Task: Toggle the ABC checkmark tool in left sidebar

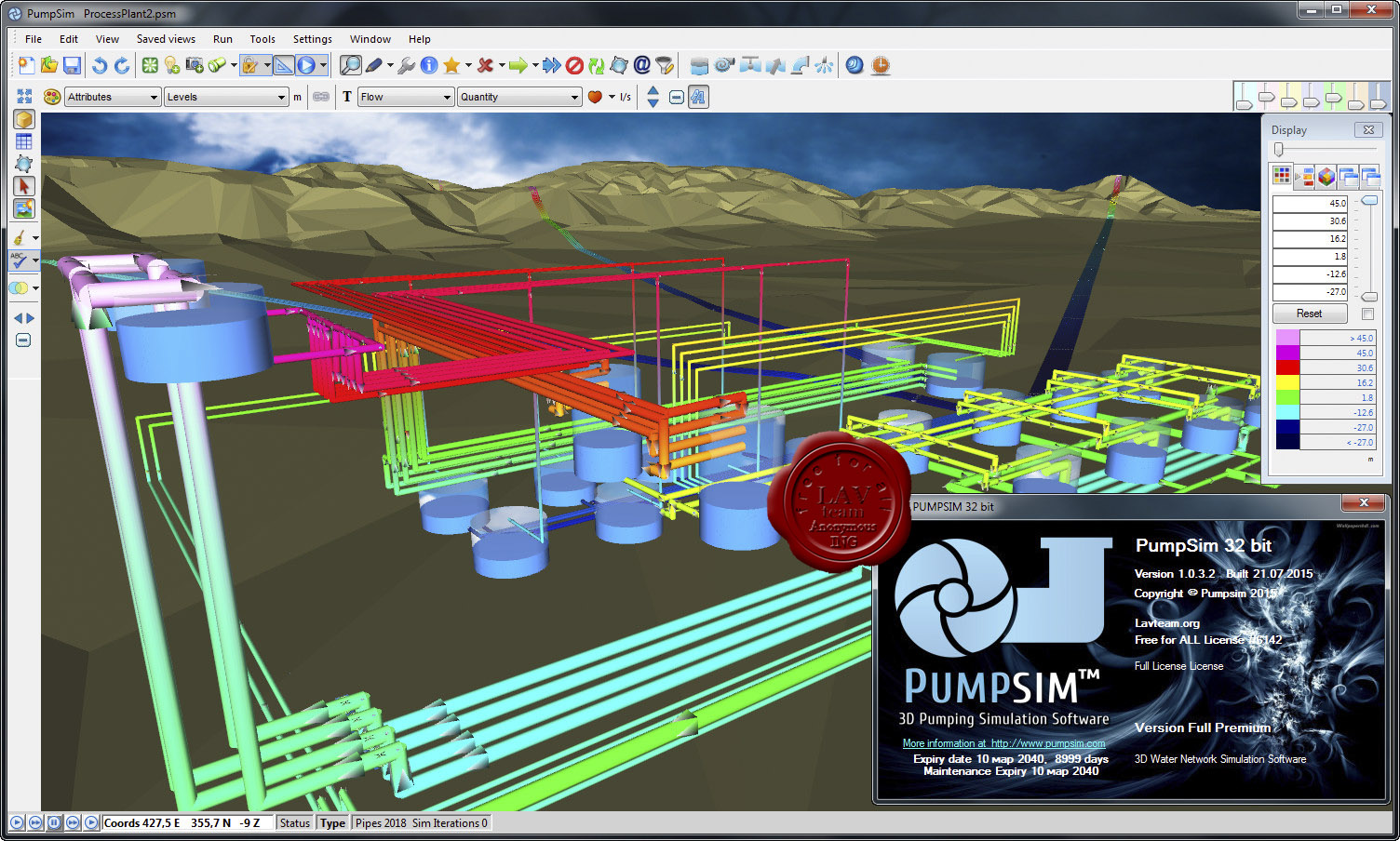Action: 20,261
